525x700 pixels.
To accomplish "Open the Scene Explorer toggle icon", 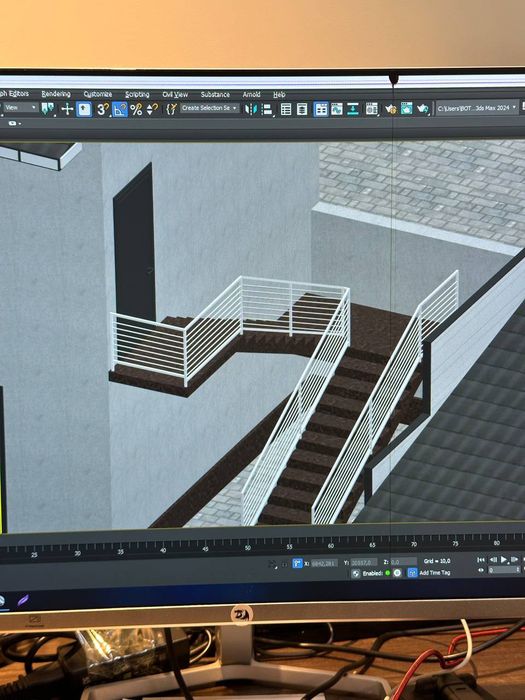I will point(286,109).
